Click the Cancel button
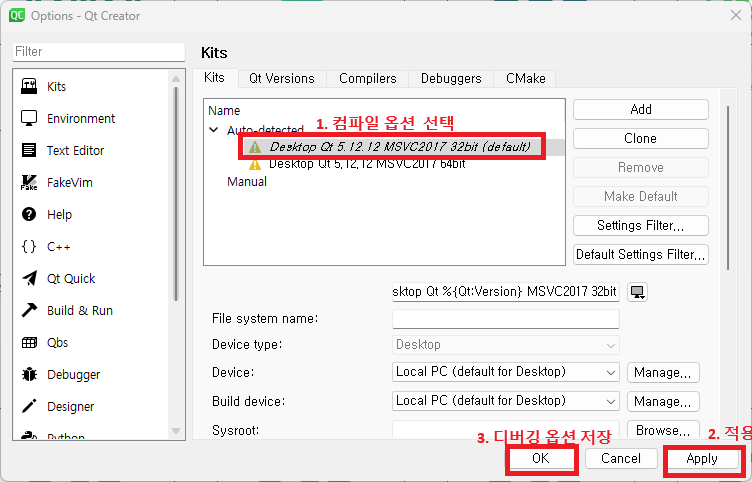 click(621, 458)
